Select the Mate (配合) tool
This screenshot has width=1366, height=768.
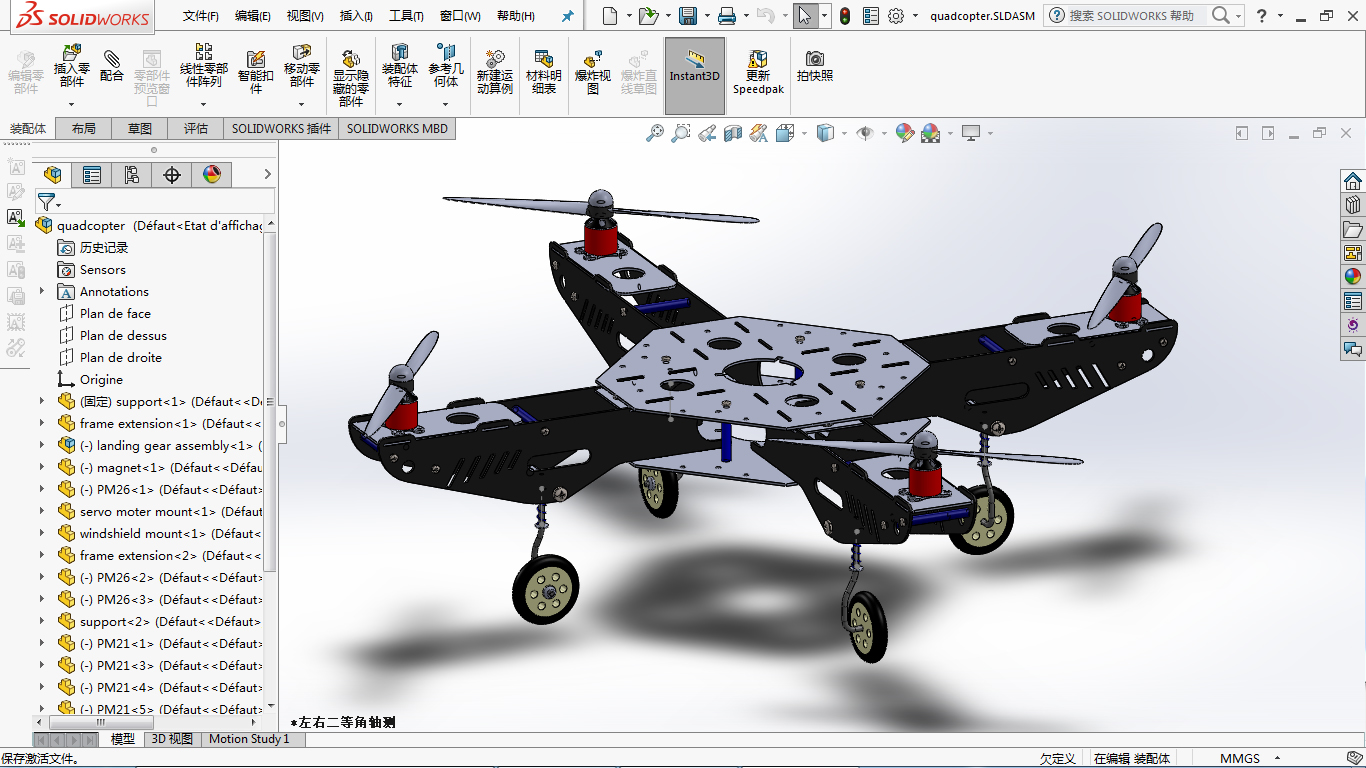click(112, 67)
